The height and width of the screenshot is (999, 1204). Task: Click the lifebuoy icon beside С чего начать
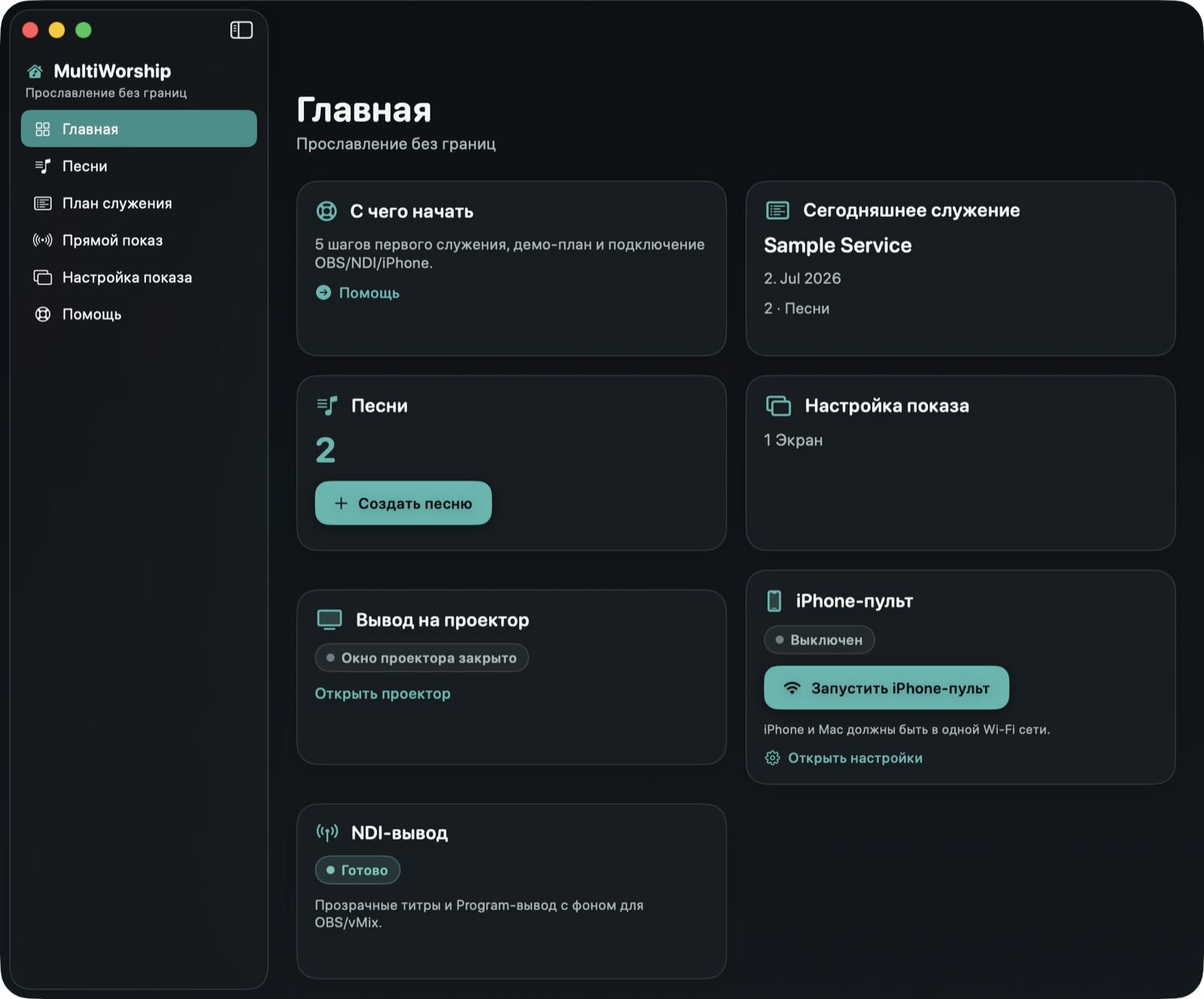coord(327,212)
